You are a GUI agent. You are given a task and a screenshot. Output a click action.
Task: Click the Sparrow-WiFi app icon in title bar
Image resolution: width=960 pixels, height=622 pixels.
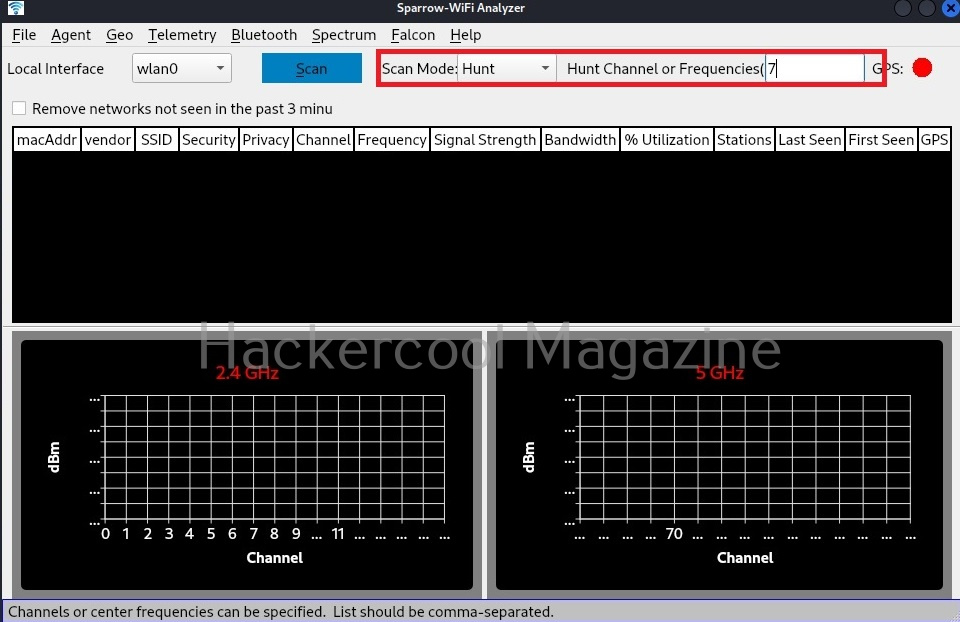pyautogui.click(x=15, y=8)
